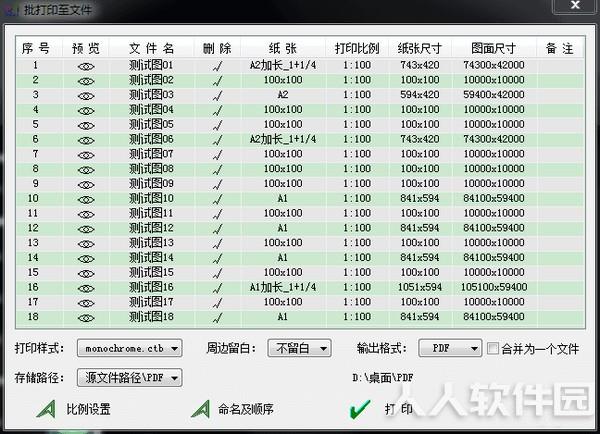Click the app icon in the title bar
This screenshot has width=600, height=434.
pos(11,10)
